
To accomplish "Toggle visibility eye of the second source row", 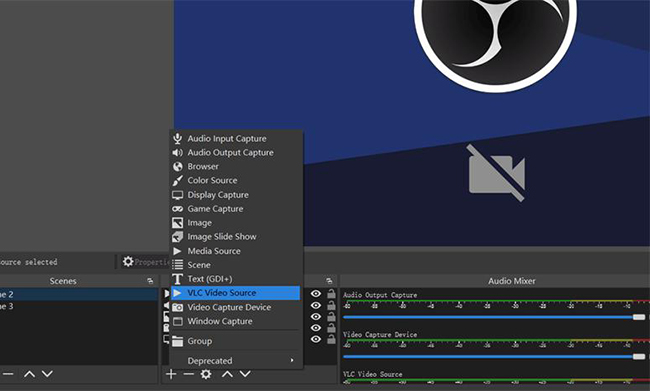I will (x=316, y=305).
